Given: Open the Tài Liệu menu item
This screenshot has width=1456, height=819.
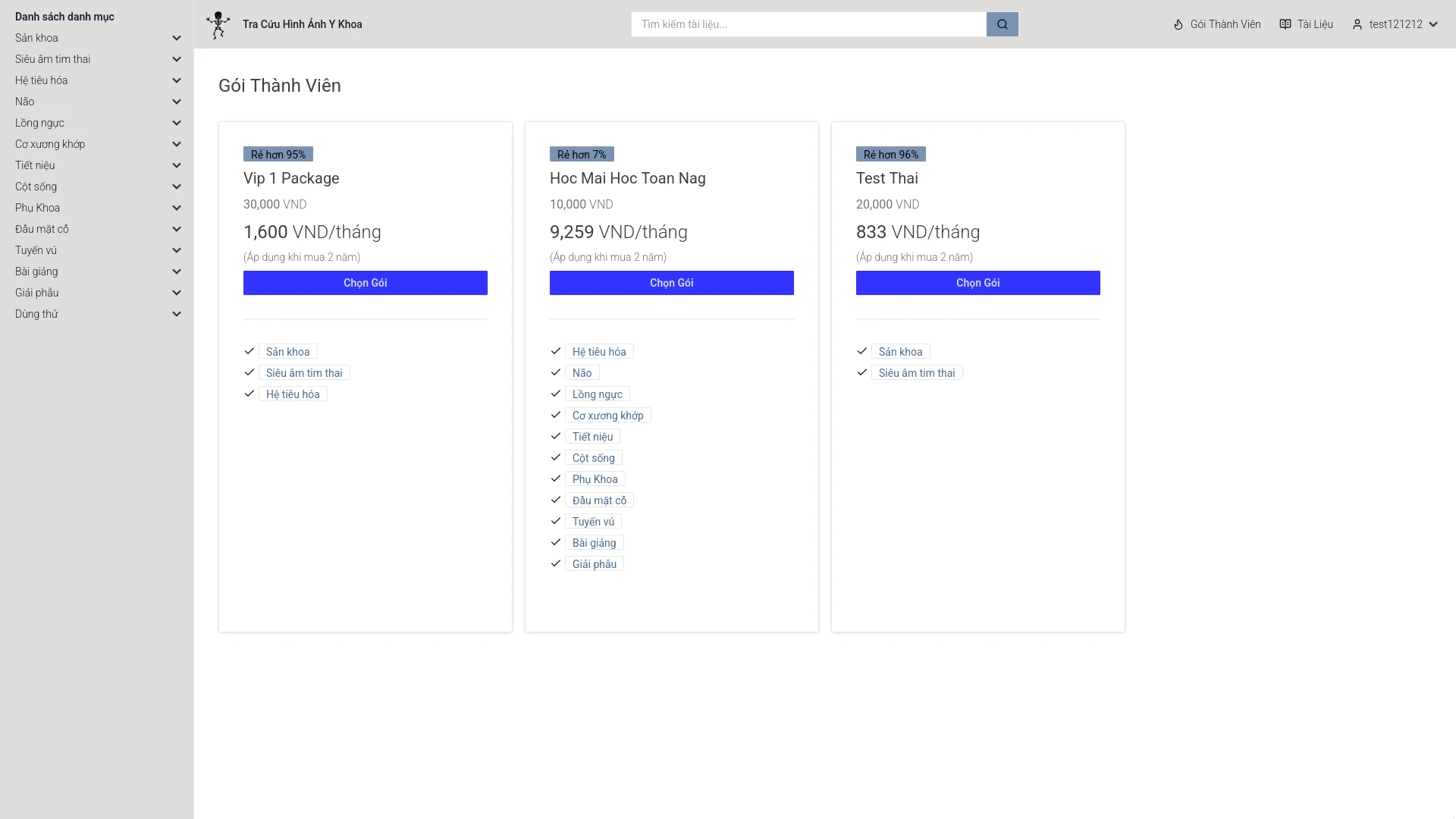Looking at the screenshot, I should [x=1314, y=24].
